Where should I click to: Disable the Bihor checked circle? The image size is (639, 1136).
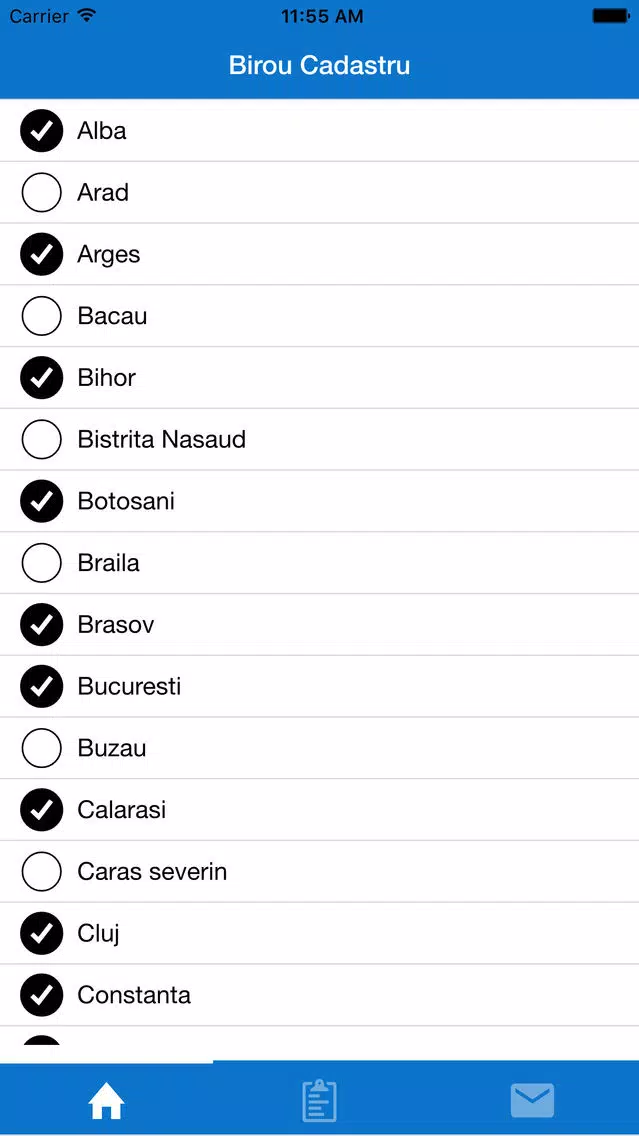(41, 377)
